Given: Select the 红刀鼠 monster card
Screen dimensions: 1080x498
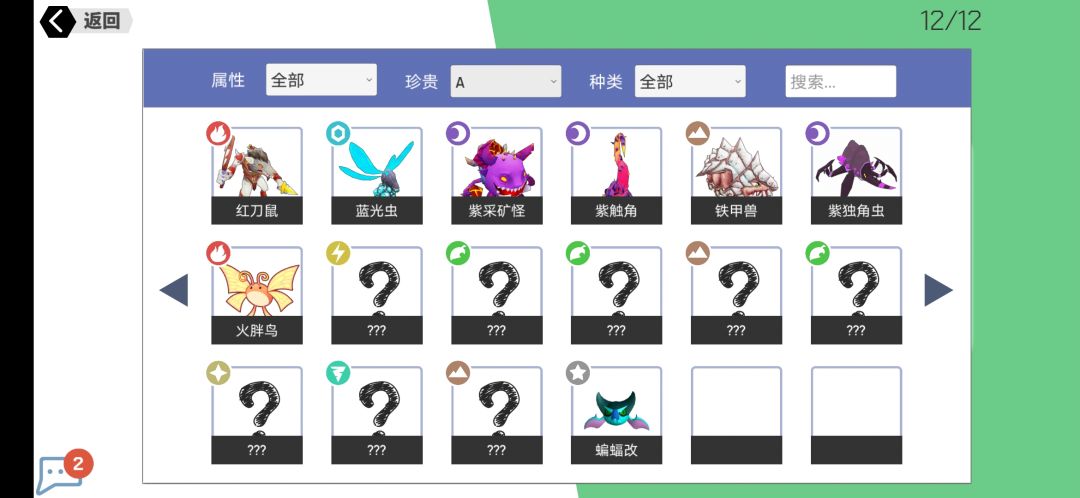Looking at the screenshot, I should [x=257, y=176].
